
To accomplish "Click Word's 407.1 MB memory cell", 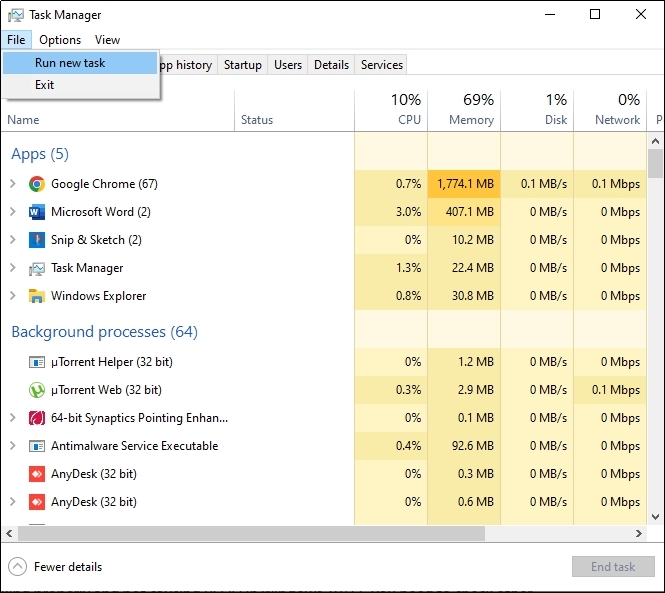I will pyautogui.click(x=464, y=212).
